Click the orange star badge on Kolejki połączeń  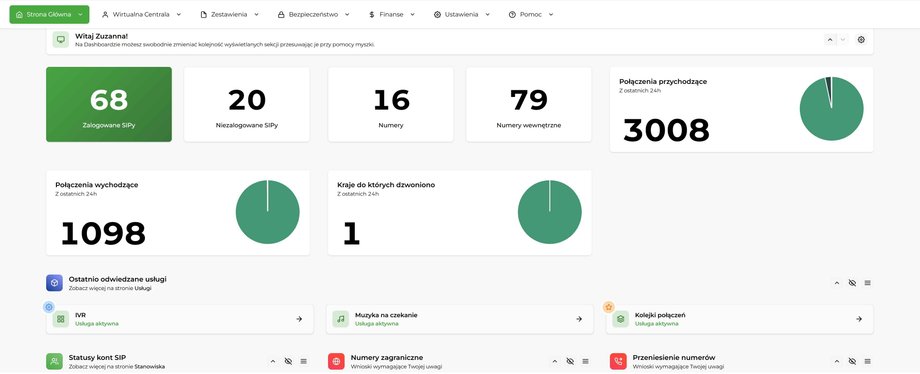[x=608, y=306]
